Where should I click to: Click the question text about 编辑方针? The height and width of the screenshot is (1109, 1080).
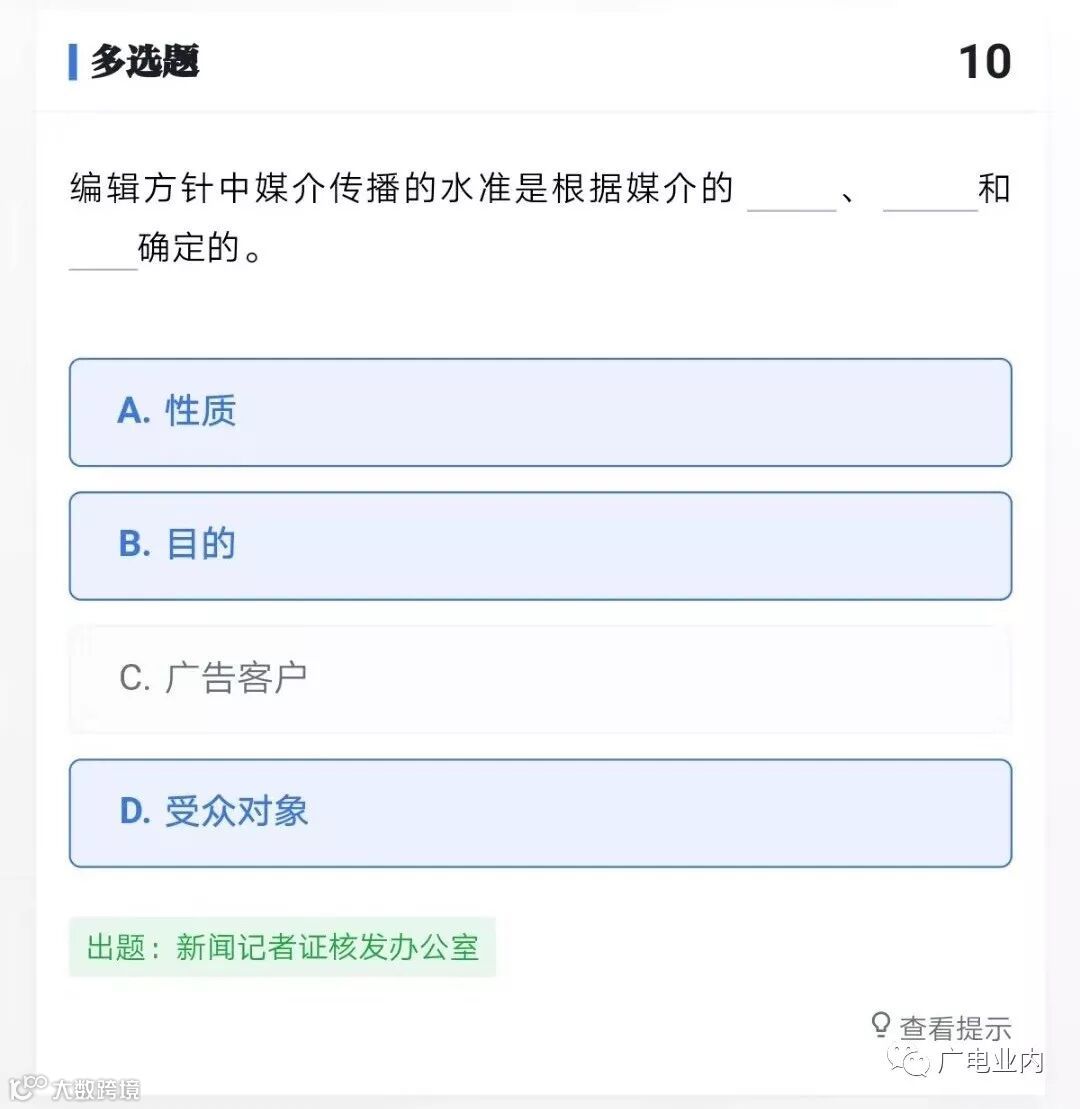(x=540, y=218)
